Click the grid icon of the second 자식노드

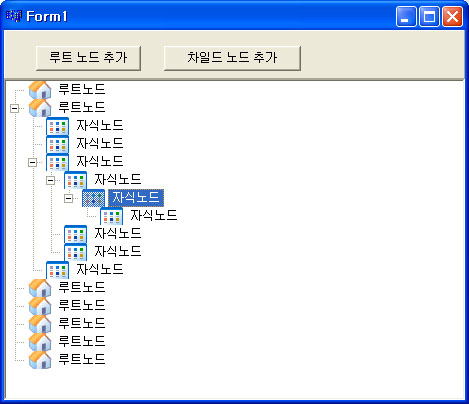point(58,144)
